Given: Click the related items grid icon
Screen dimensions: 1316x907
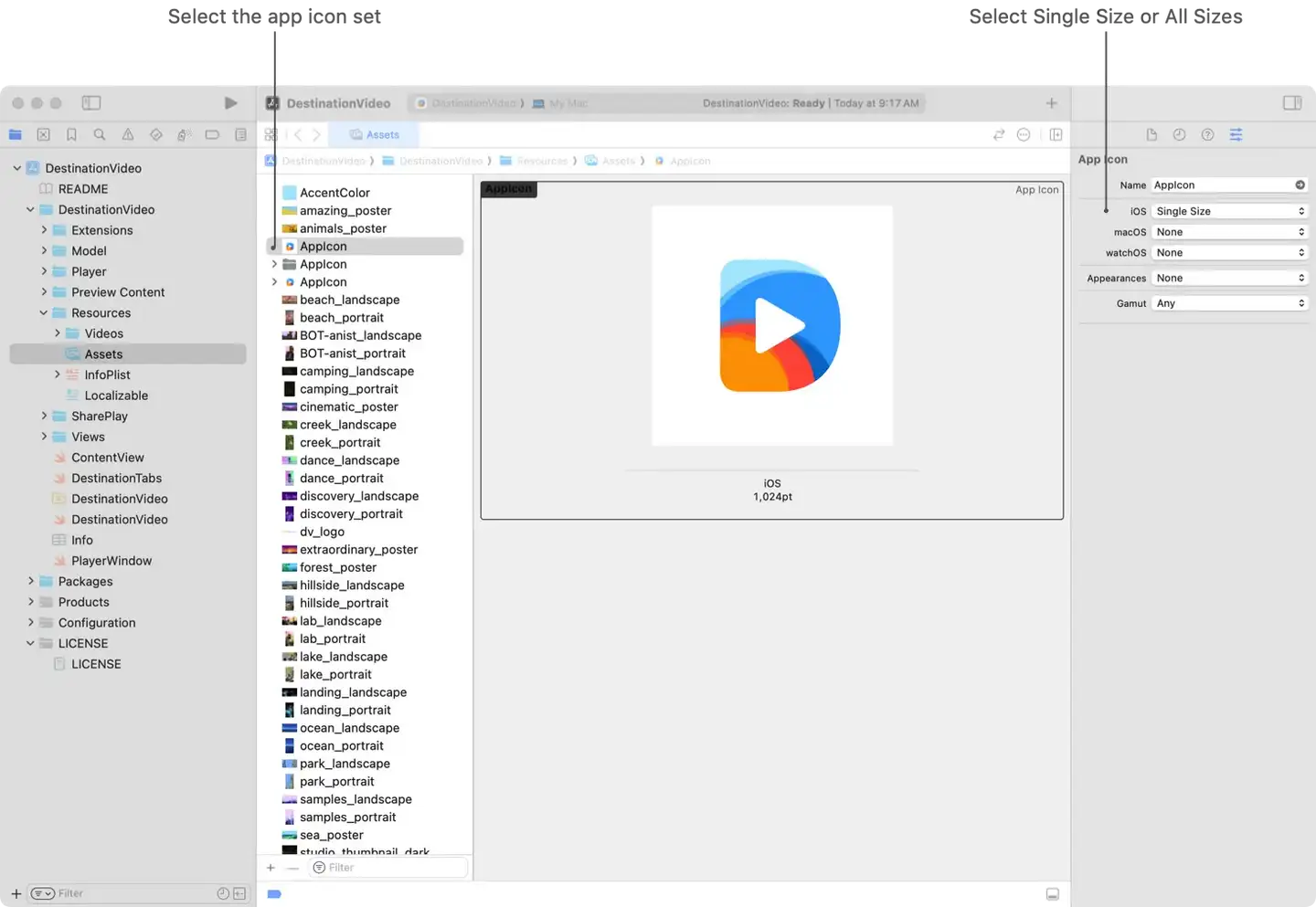Looking at the screenshot, I should [x=271, y=134].
